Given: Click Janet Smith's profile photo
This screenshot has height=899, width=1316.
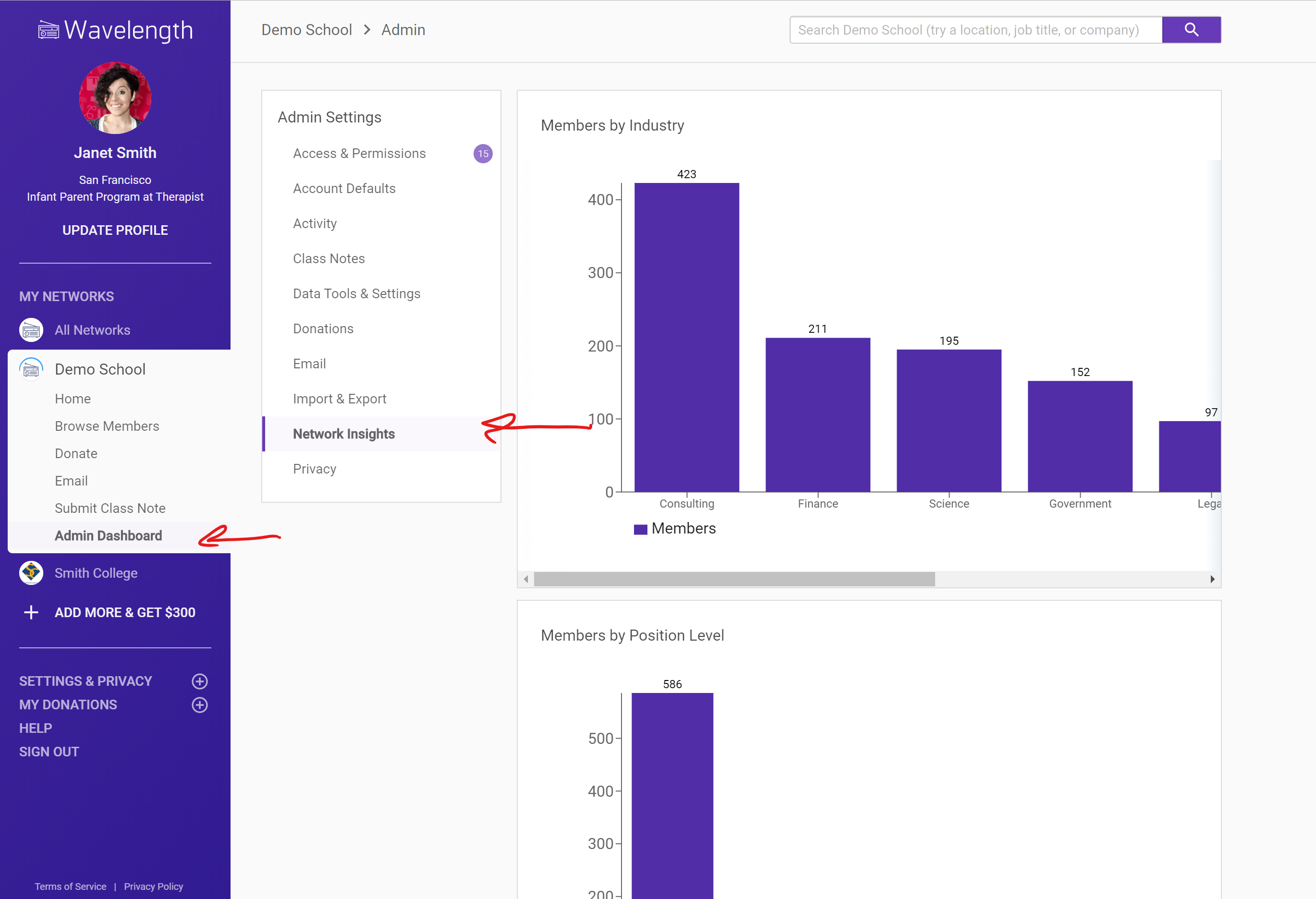Looking at the screenshot, I should click(115, 98).
